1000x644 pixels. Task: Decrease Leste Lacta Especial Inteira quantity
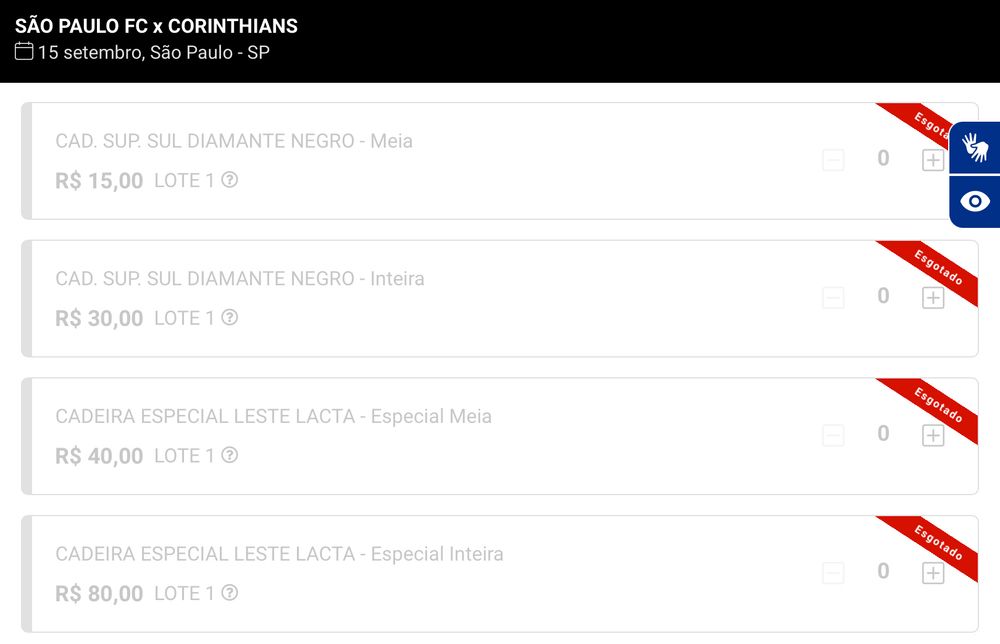[833, 573]
